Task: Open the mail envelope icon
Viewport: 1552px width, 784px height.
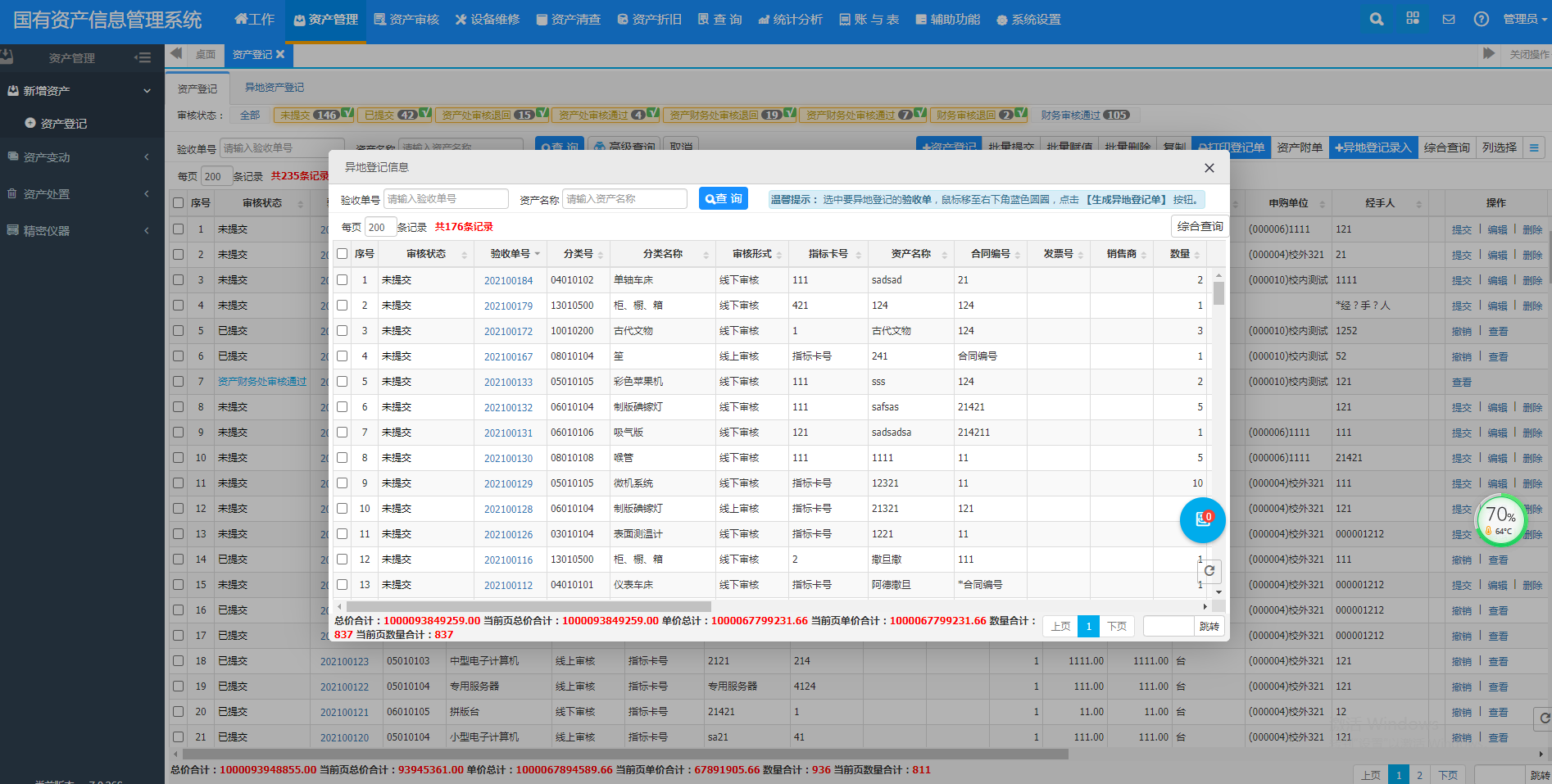Action: coord(1449,19)
